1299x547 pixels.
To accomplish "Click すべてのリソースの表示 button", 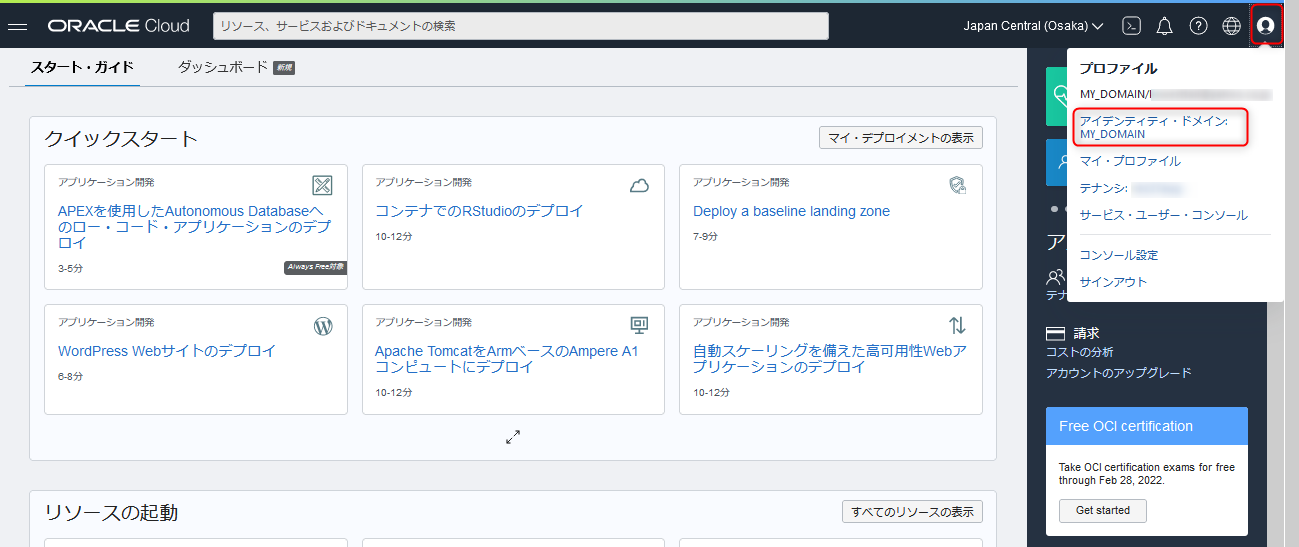I will point(912,512).
